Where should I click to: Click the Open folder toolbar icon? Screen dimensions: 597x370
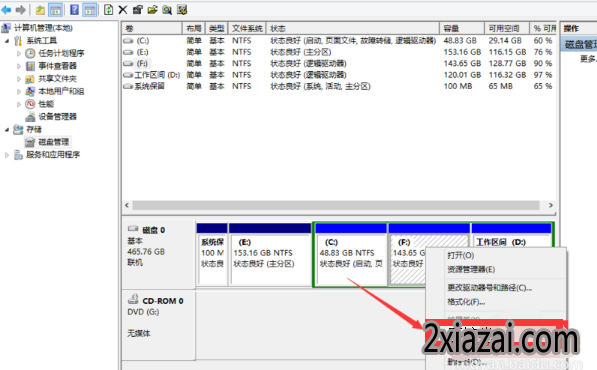(x=152, y=10)
